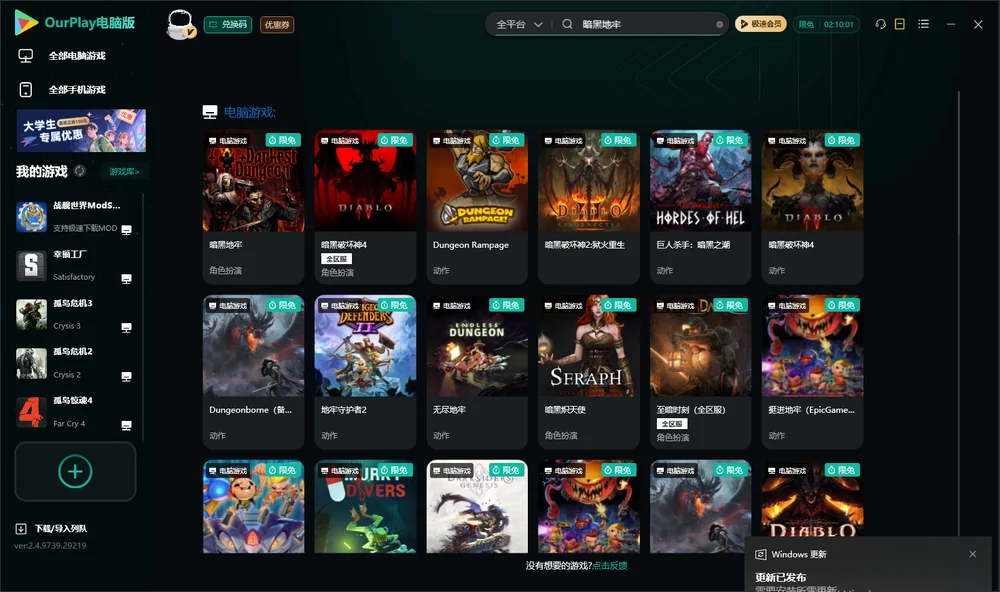Click the 点击反馈 feedback link
The image size is (1000, 592).
click(x=610, y=565)
